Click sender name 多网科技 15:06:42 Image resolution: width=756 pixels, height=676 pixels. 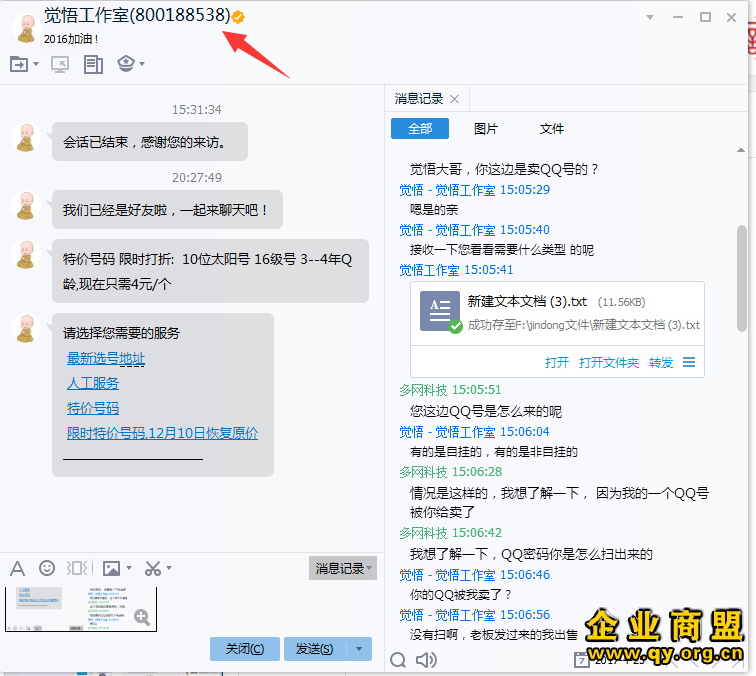pyautogui.click(x=450, y=533)
